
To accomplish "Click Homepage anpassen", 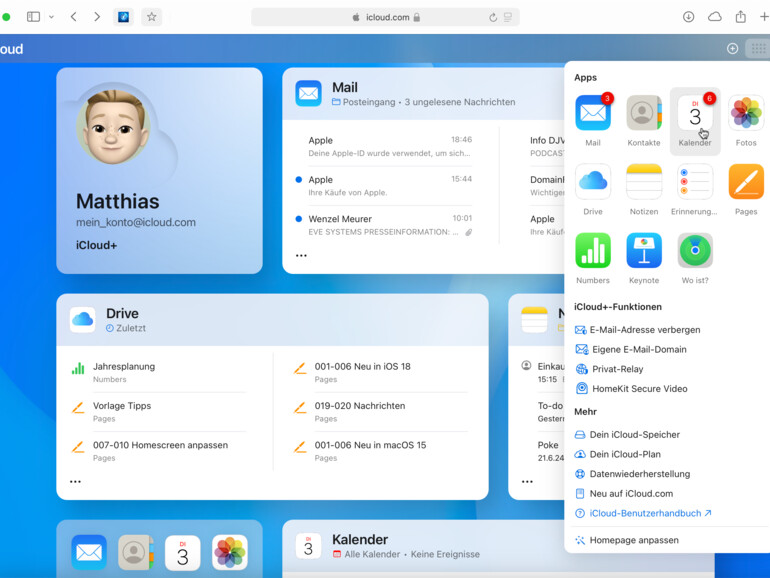I will pyautogui.click(x=627, y=540).
